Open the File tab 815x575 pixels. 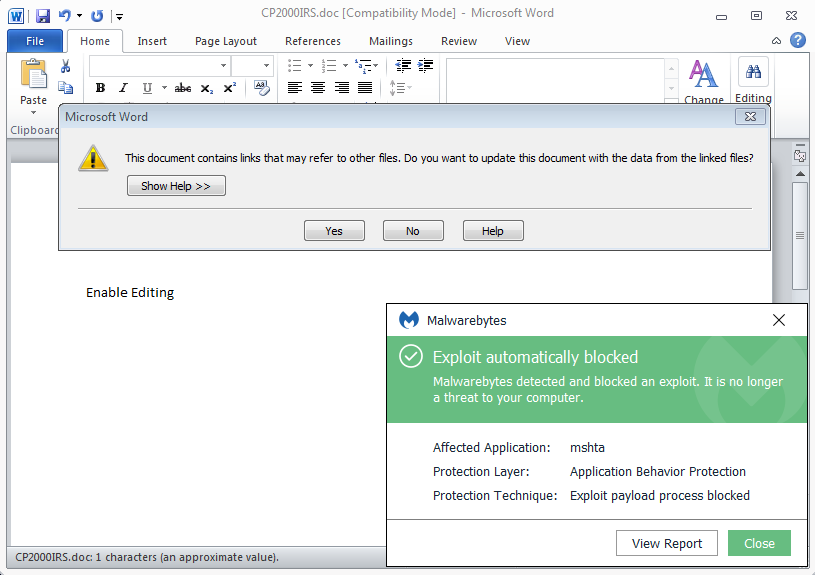pos(35,41)
